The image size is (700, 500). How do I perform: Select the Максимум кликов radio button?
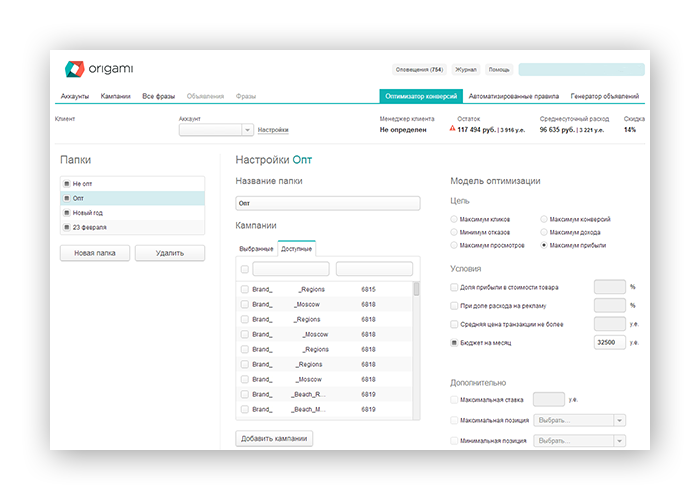(x=454, y=219)
